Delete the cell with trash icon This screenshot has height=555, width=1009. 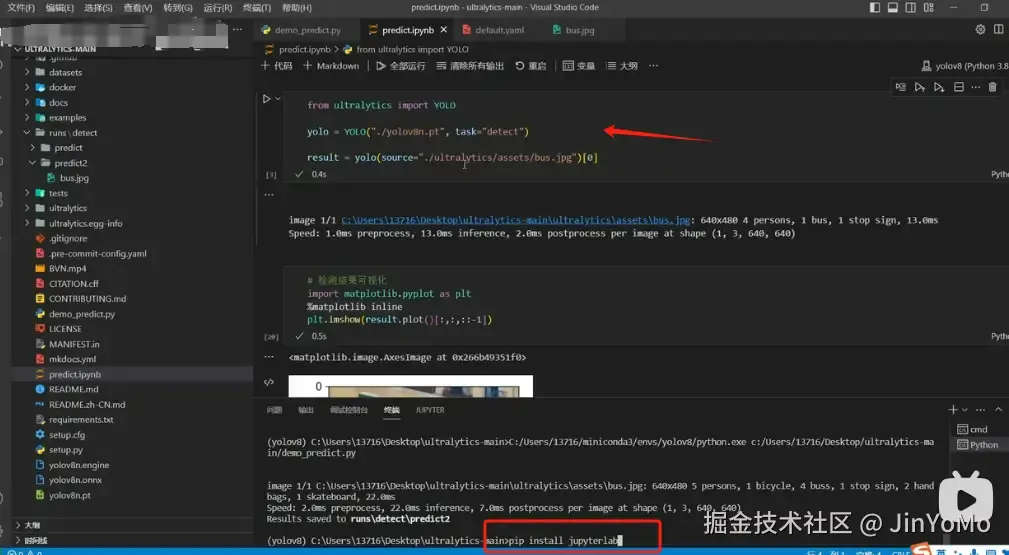(992, 87)
